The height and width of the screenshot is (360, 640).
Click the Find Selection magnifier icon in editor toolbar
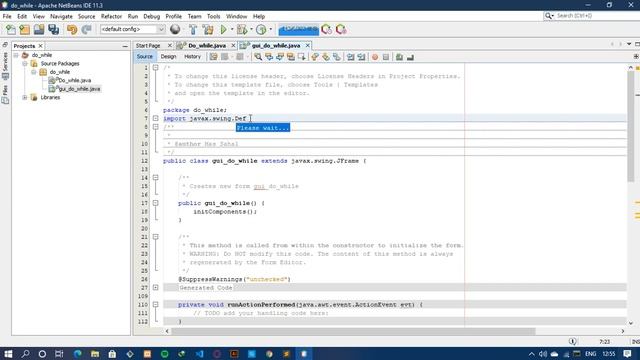tap(258, 57)
